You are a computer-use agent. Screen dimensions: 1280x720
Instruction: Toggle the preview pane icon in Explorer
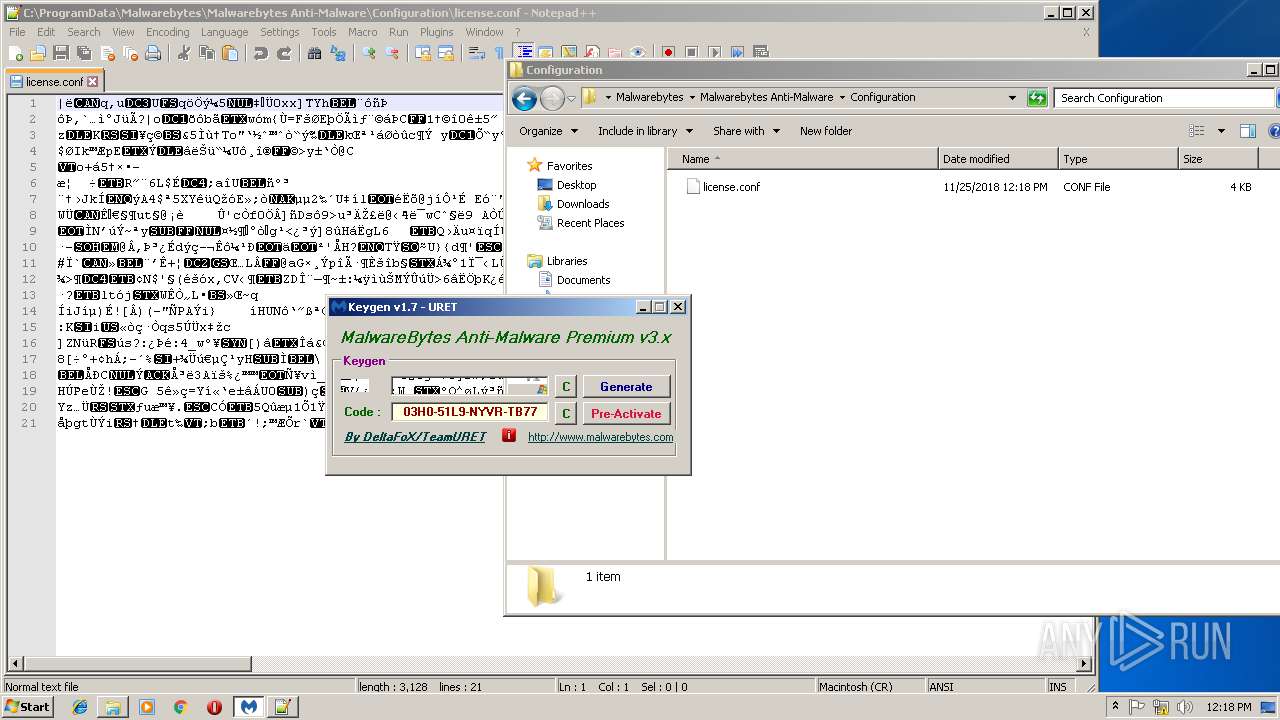(x=1247, y=131)
